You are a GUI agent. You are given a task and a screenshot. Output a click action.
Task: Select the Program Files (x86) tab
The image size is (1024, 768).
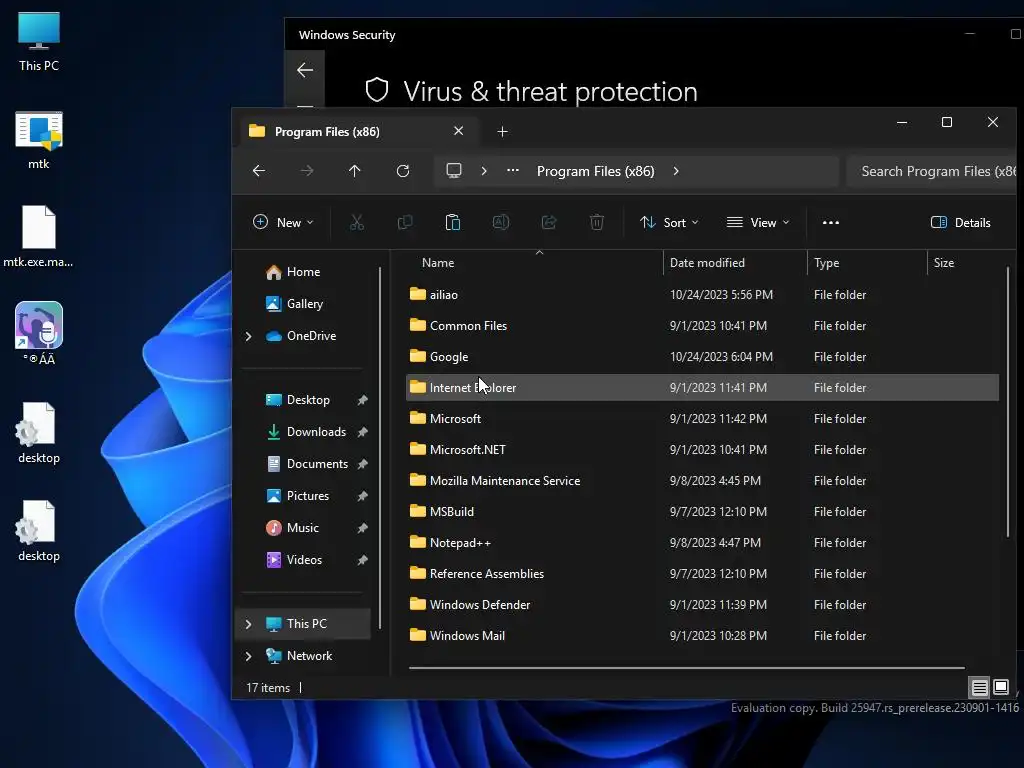coord(358,132)
